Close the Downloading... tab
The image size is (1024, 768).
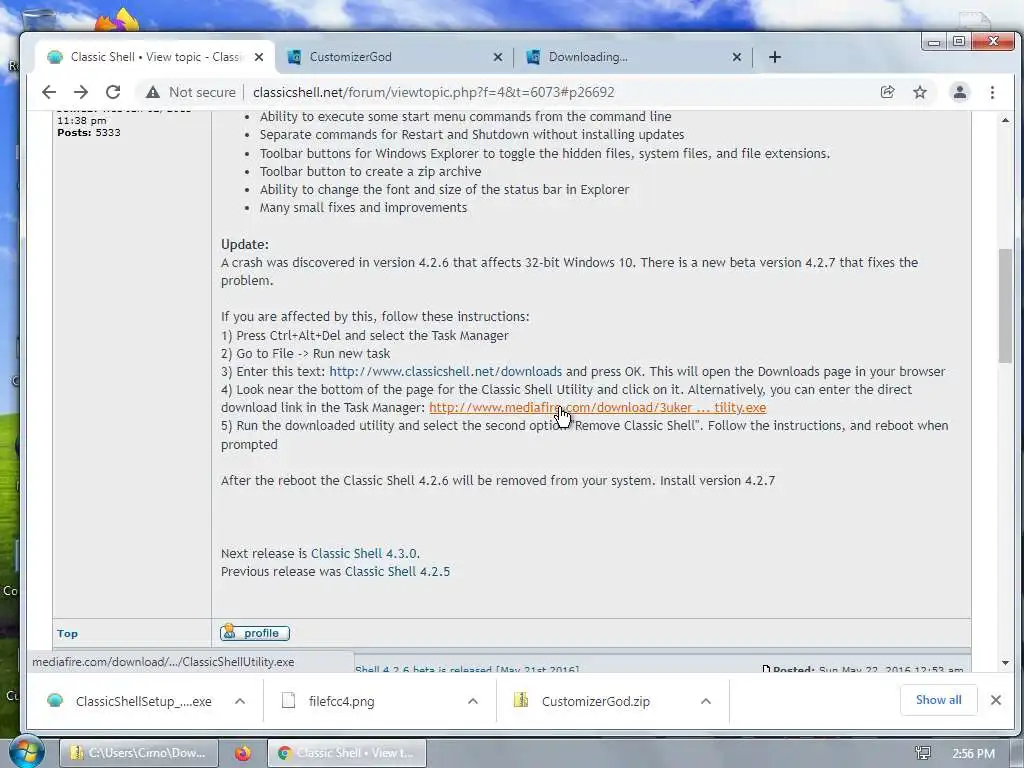(x=737, y=57)
